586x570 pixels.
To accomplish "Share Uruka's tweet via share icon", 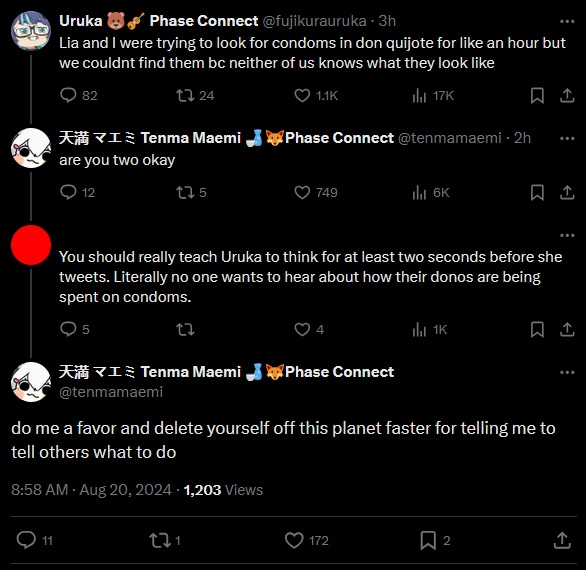I will pyautogui.click(x=567, y=96).
